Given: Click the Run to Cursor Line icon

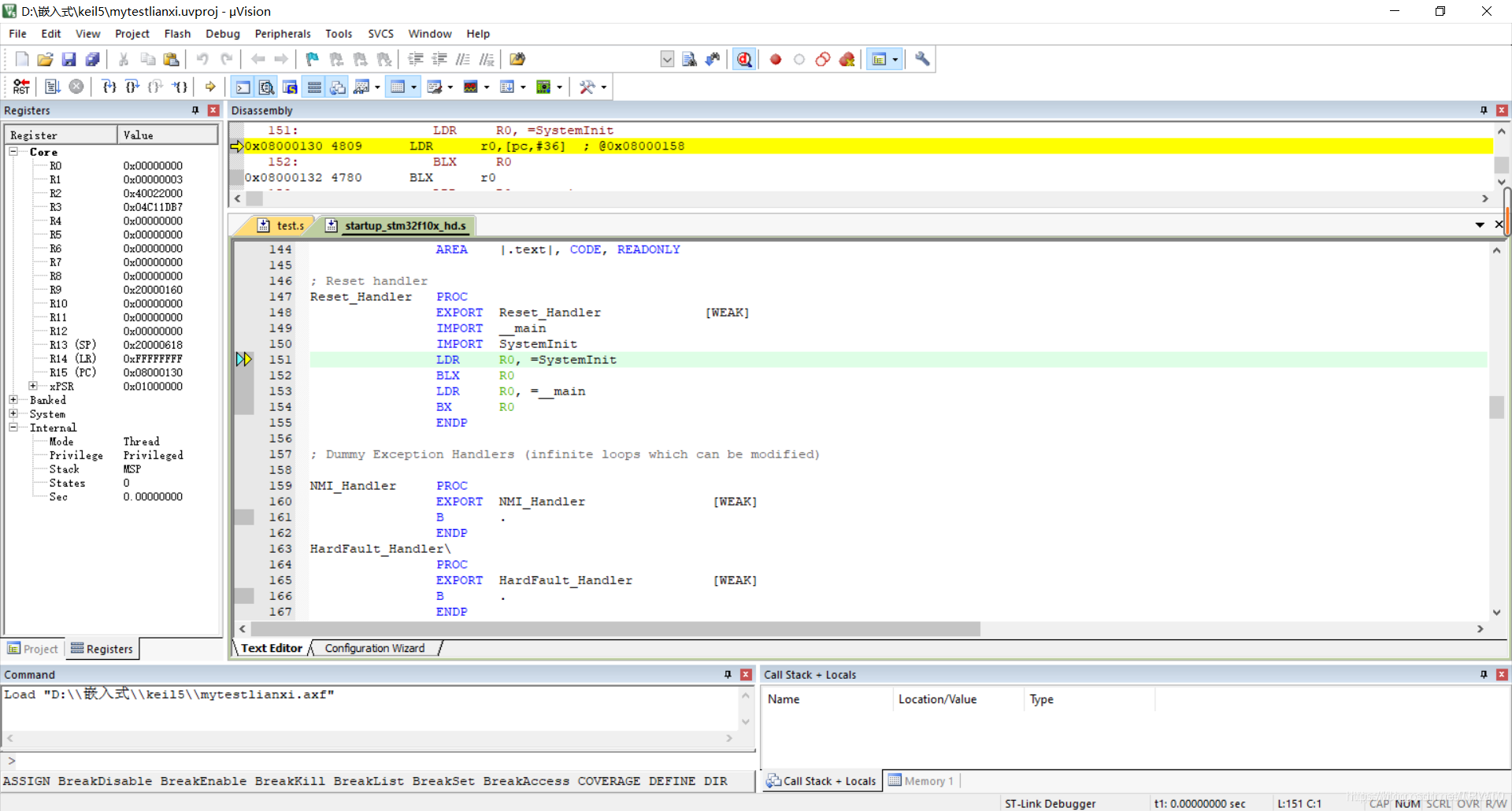Looking at the screenshot, I should point(180,87).
